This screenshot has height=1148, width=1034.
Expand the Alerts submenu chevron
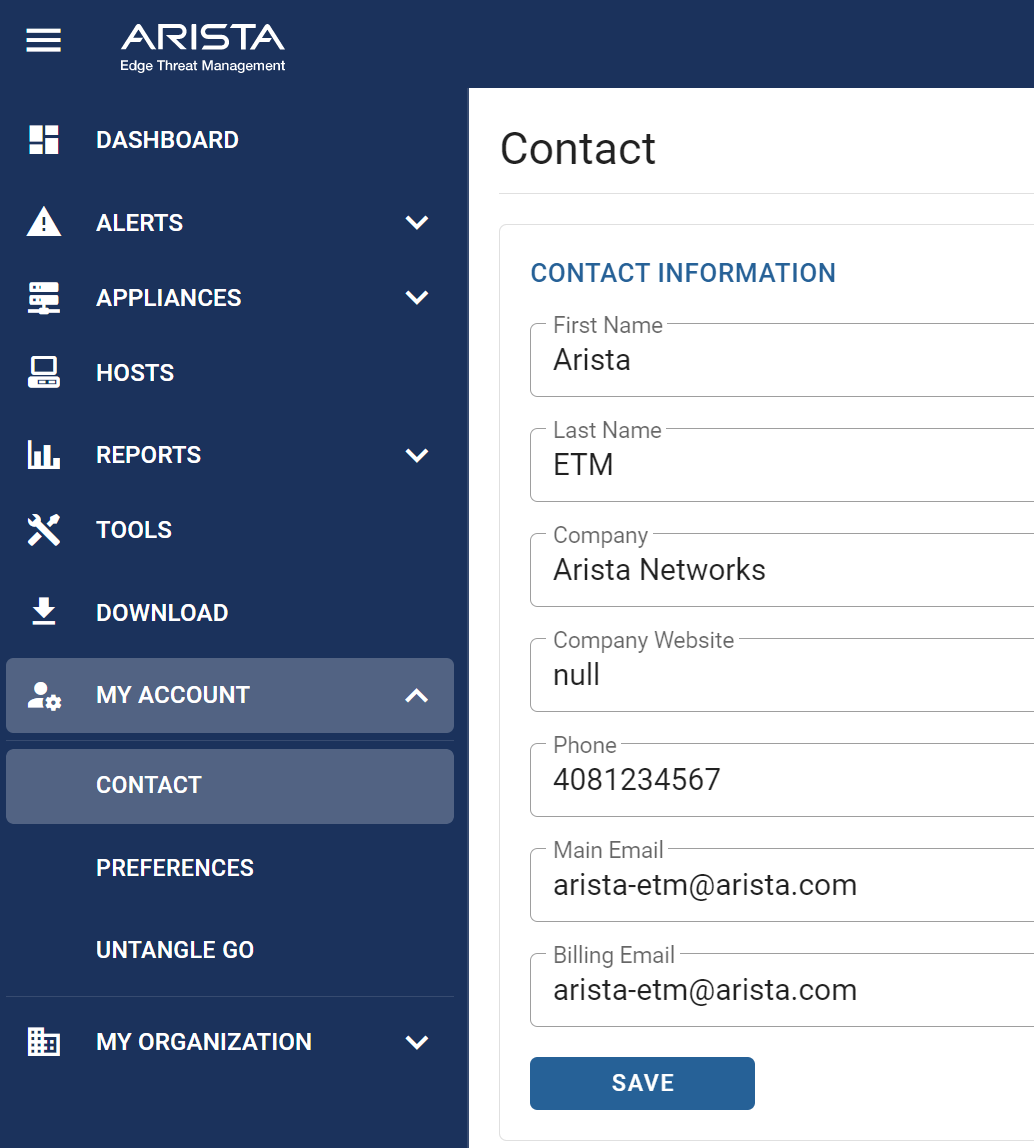coord(416,222)
